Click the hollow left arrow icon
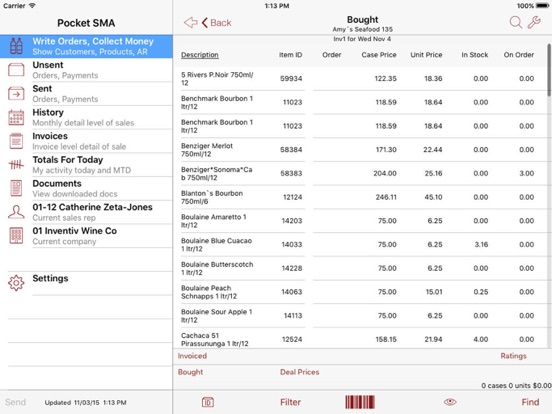 [190, 23]
